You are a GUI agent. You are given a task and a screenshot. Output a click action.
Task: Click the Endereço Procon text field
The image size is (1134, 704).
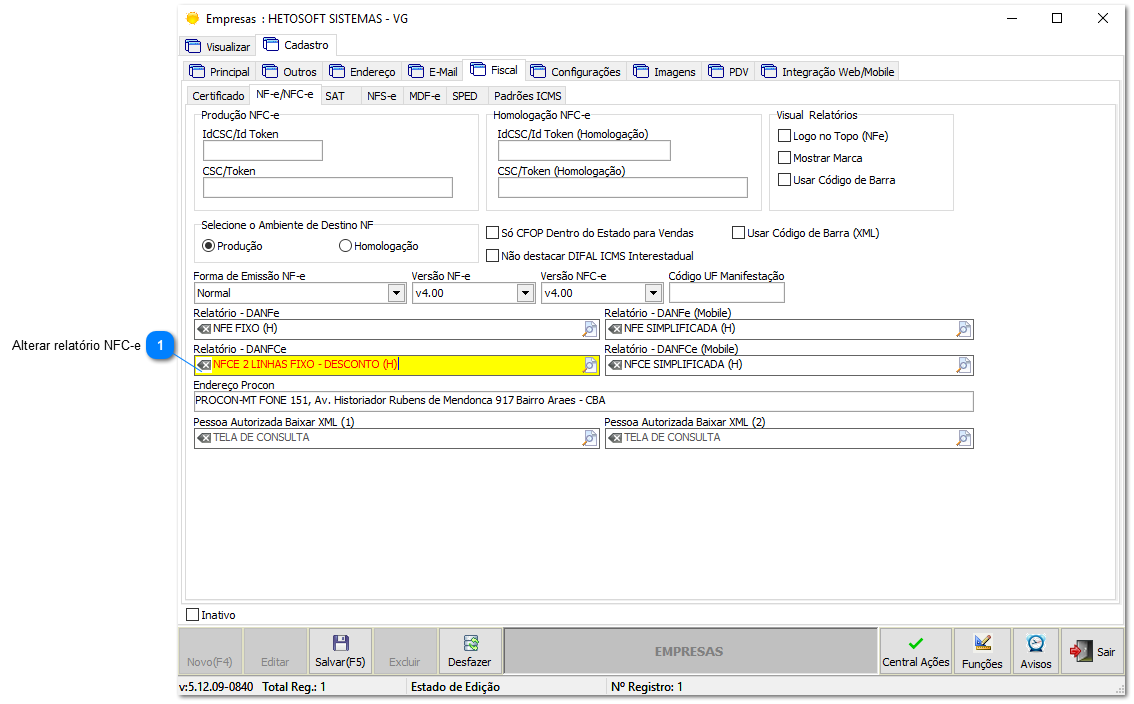pyautogui.click(x=583, y=401)
